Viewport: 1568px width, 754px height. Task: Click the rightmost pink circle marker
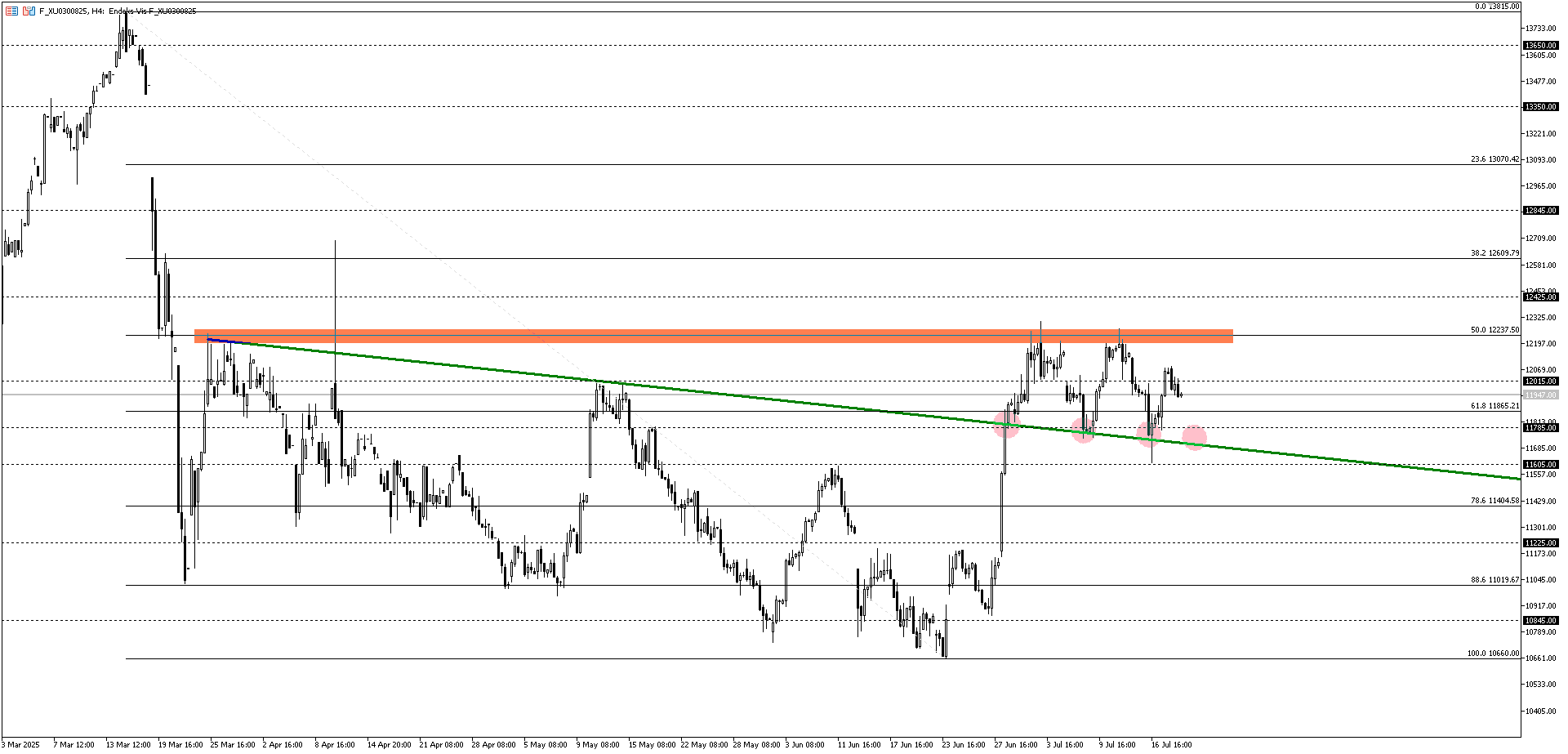click(1195, 438)
